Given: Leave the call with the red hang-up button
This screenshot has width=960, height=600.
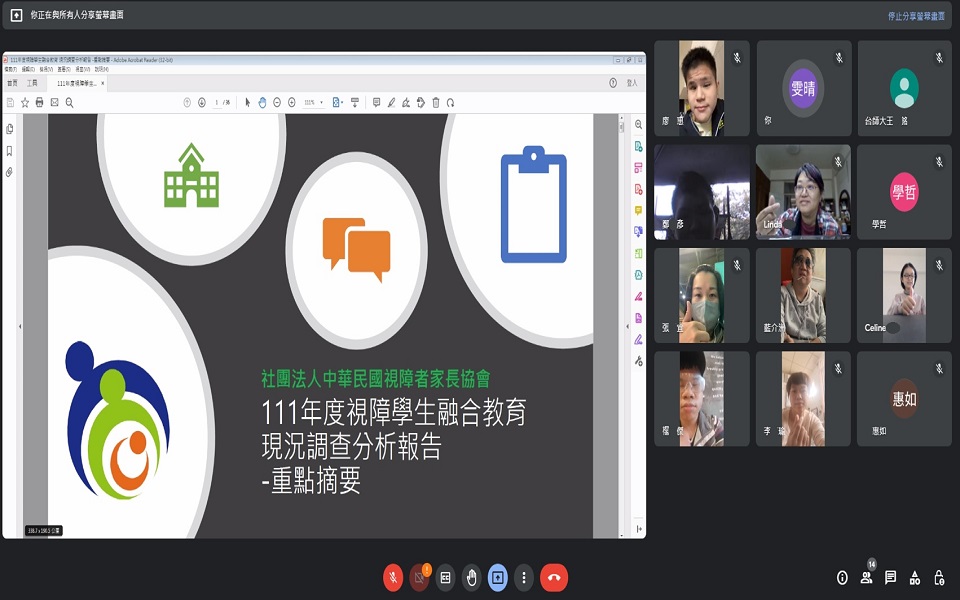Looking at the screenshot, I should point(554,577).
